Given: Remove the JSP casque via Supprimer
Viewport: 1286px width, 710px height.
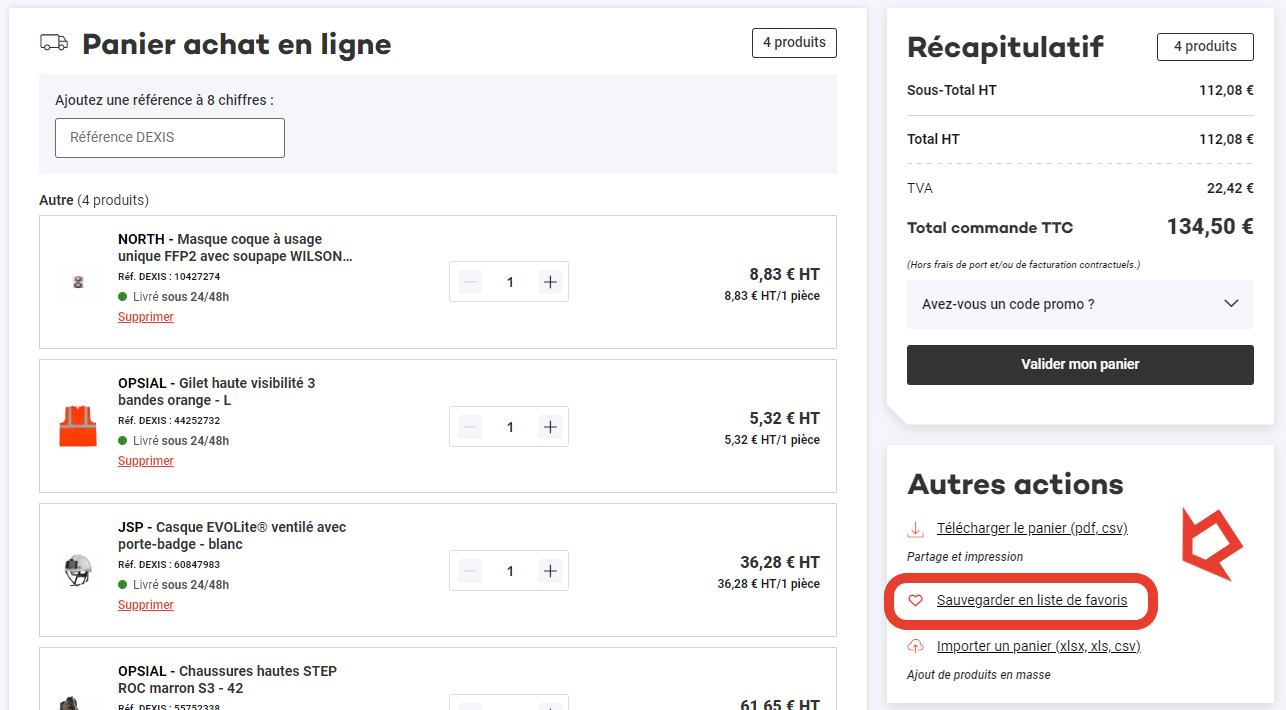Looking at the screenshot, I should coord(146,605).
